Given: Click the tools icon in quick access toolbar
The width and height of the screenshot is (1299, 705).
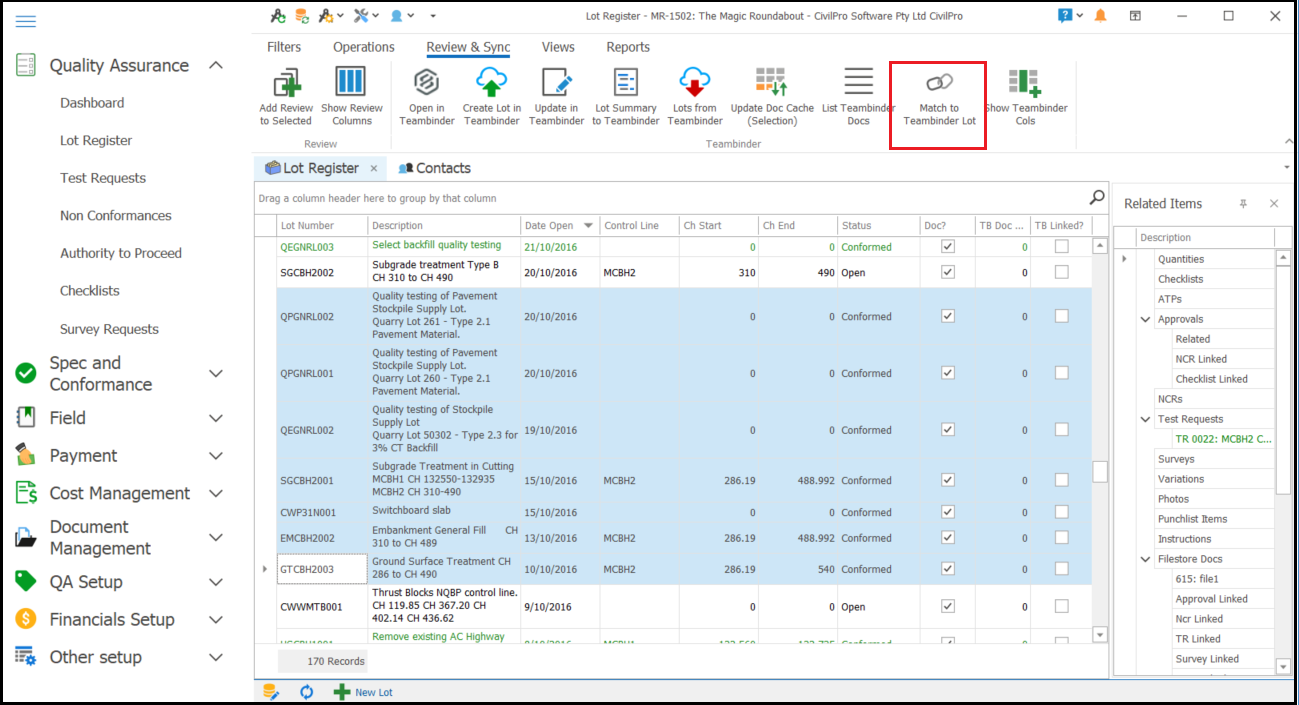Looking at the screenshot, I should (359, 16).
